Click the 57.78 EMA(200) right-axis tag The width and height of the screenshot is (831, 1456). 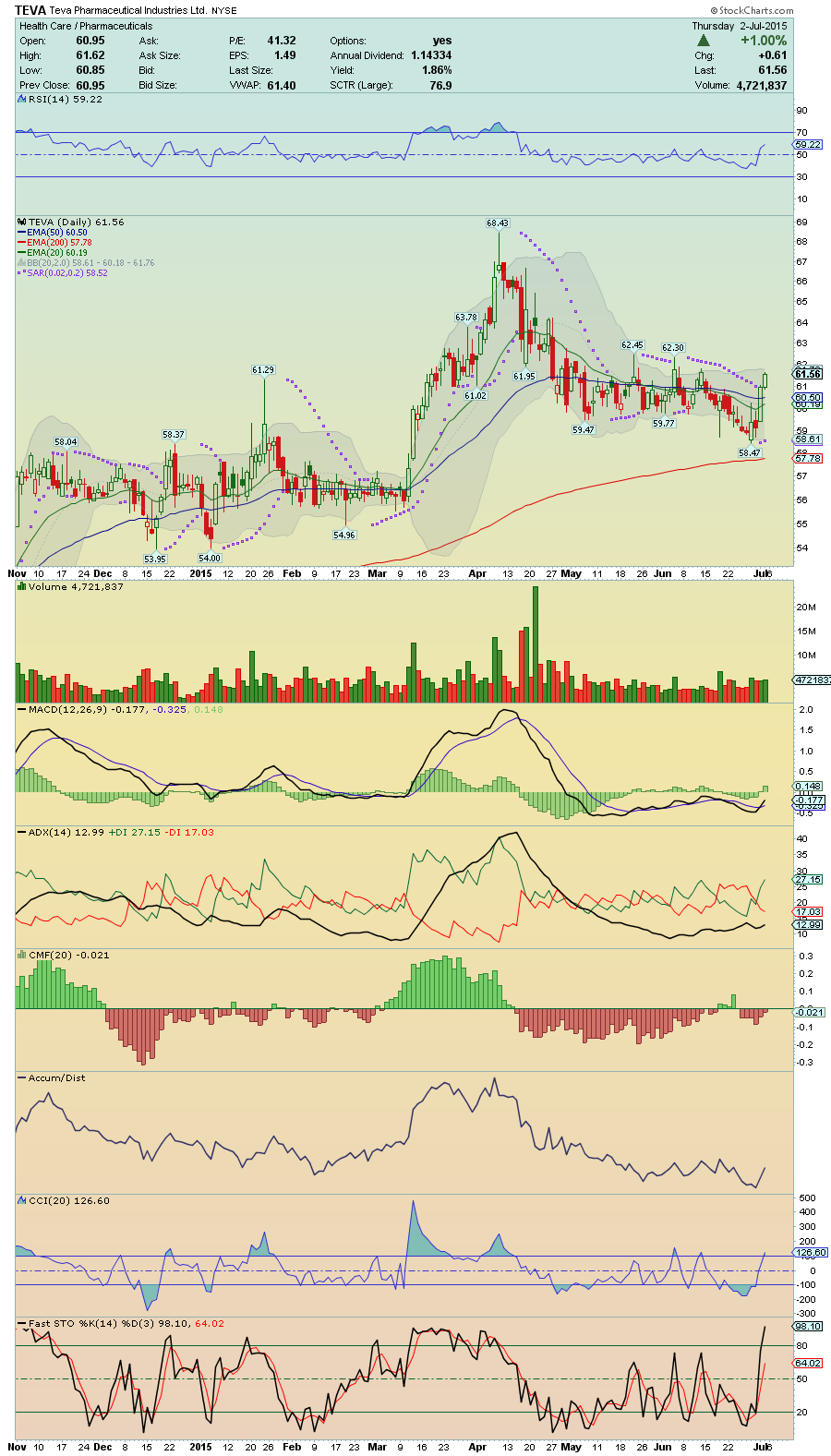pyautogui.click(x=808, y=458)
